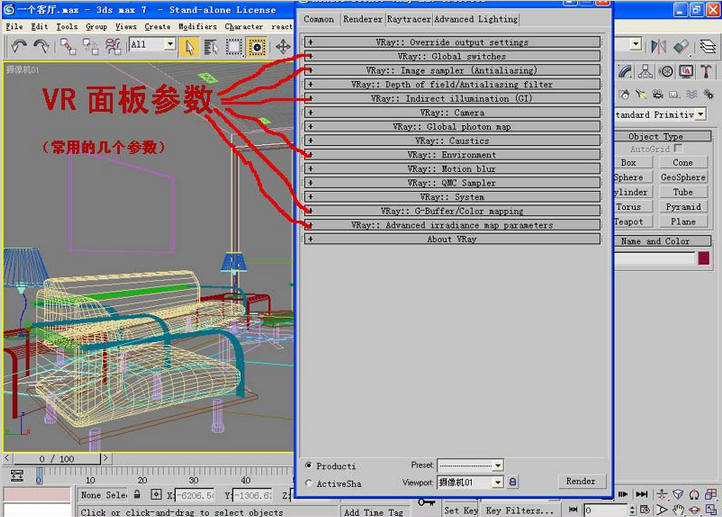Expand VRay G-Buffer/Color mapping rollout
Image resolution: width=722 pixels, height=517 pixels.
[452, 211]
